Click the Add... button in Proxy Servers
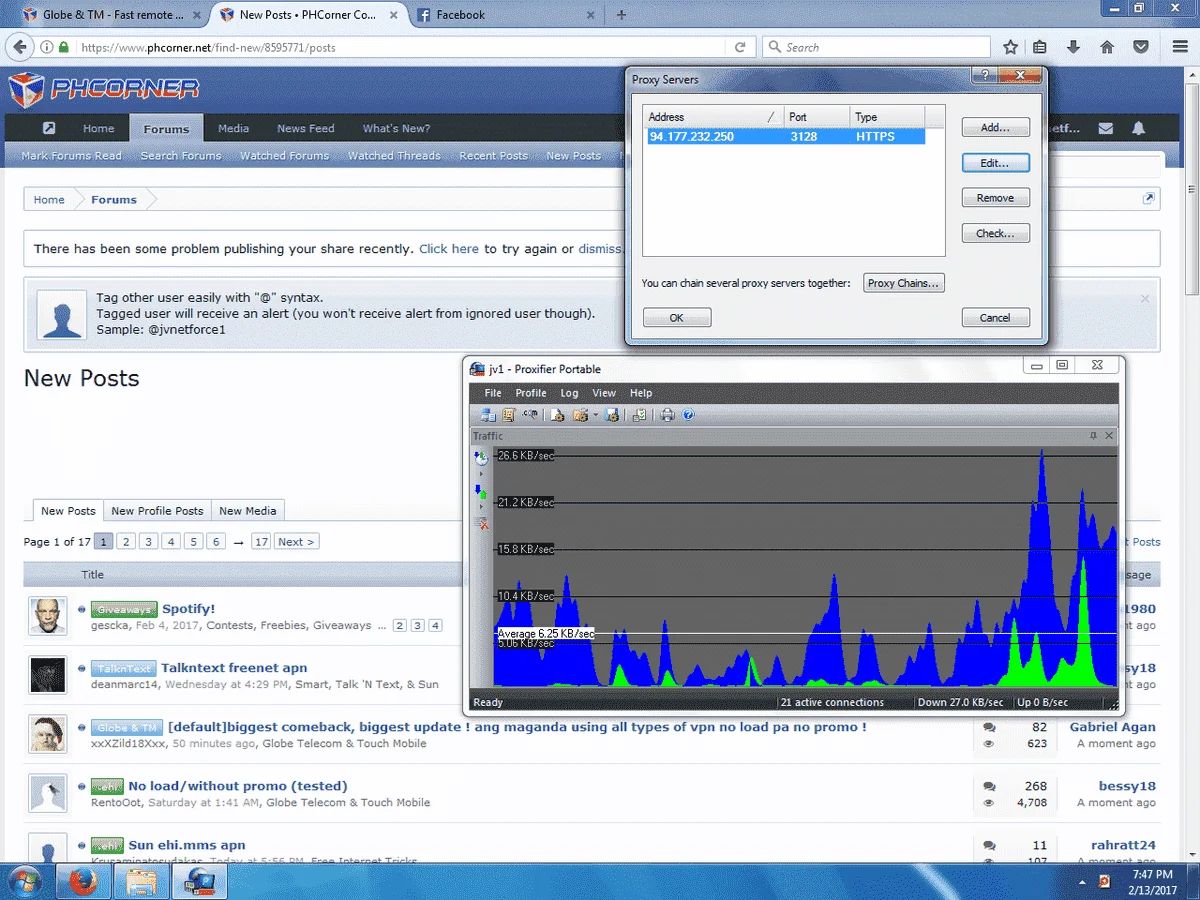Viewport: 1200px width, 900px height. [995, 127]
